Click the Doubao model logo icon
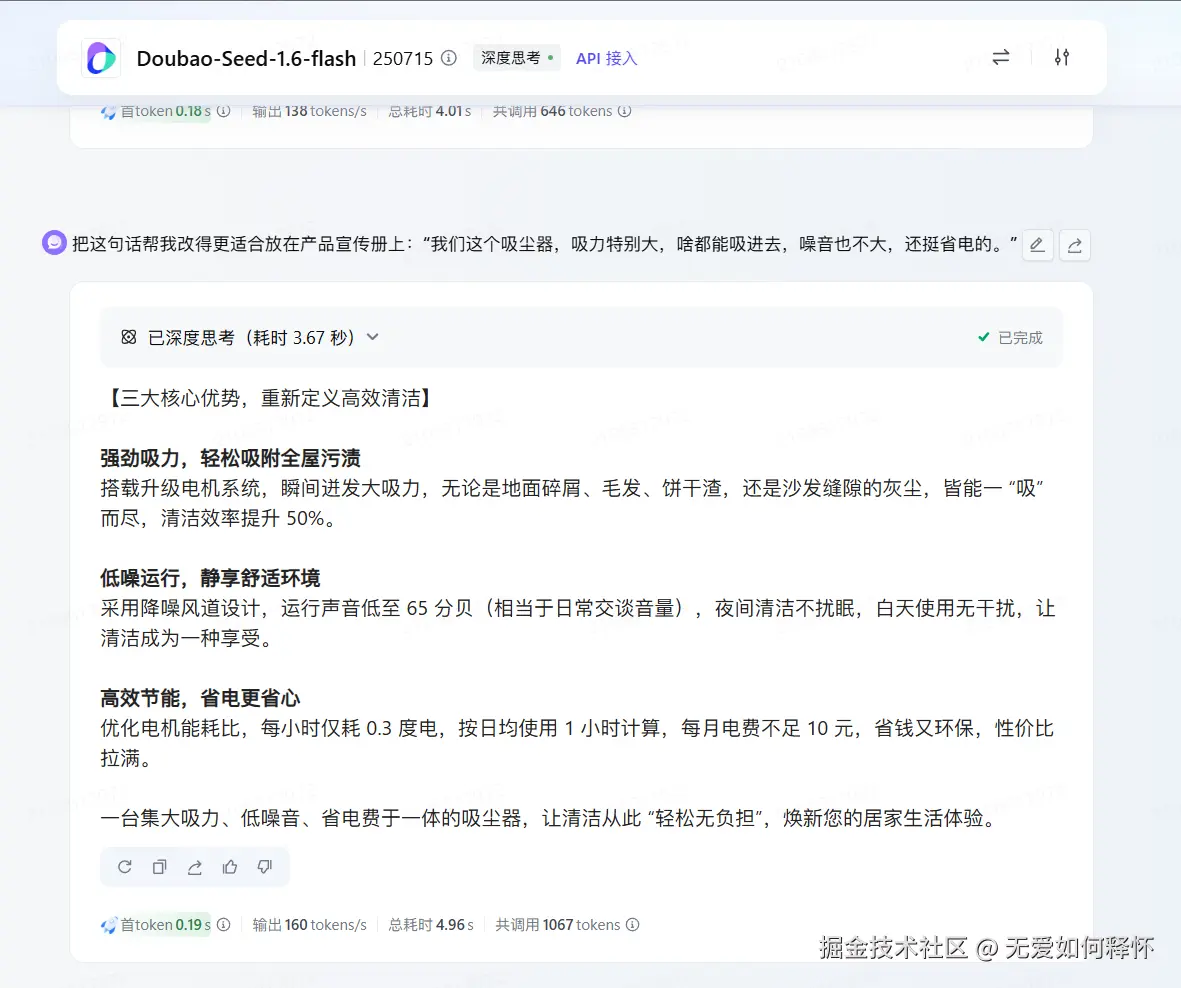 [101, 58]
